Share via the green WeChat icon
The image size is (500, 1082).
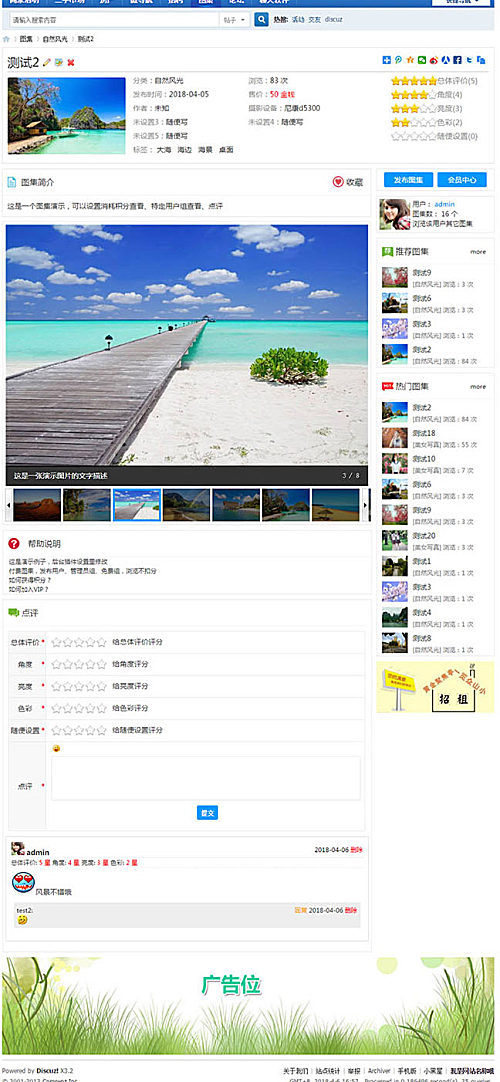(x=422, y=61)
